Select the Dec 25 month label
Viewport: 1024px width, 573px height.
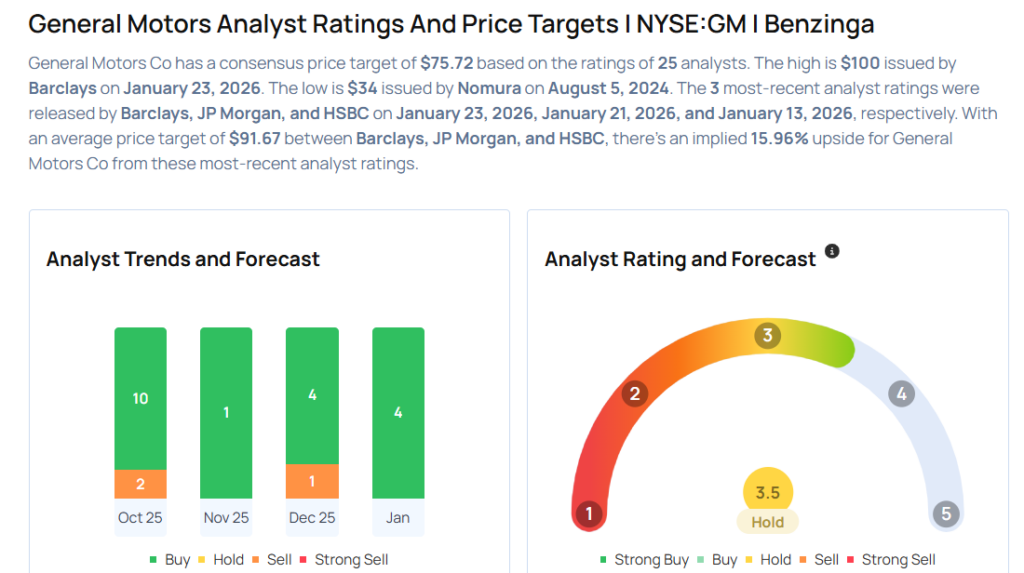click(312, 518)
